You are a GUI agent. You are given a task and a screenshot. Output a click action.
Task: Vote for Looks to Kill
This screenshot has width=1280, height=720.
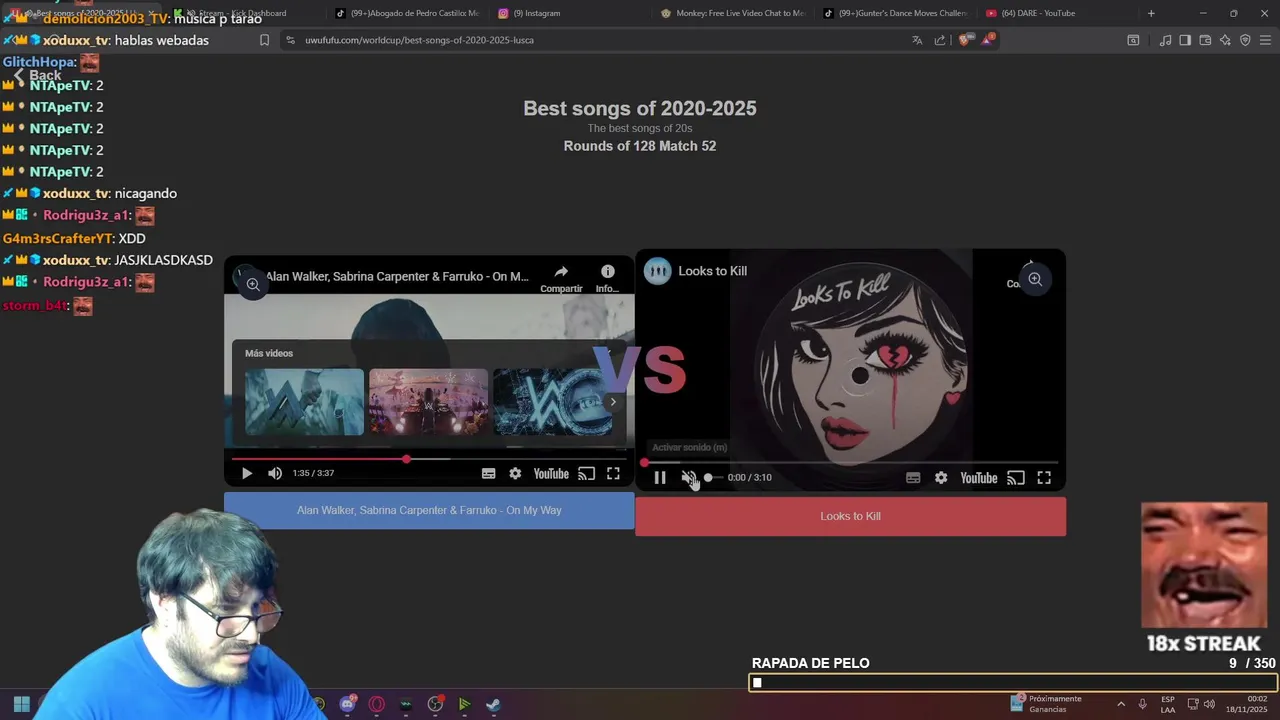[850, 516]
